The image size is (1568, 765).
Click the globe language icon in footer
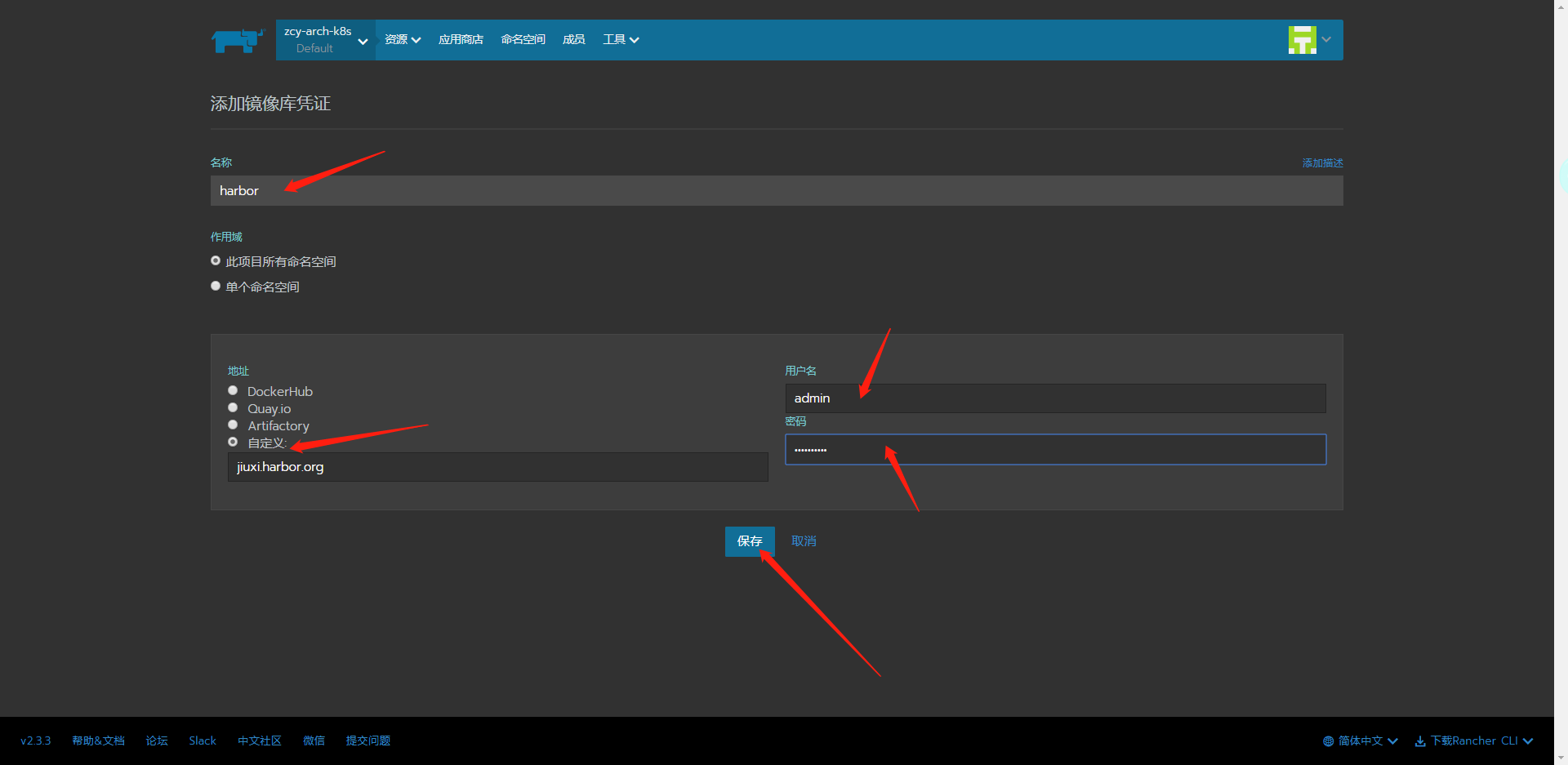click(1328, 741)
